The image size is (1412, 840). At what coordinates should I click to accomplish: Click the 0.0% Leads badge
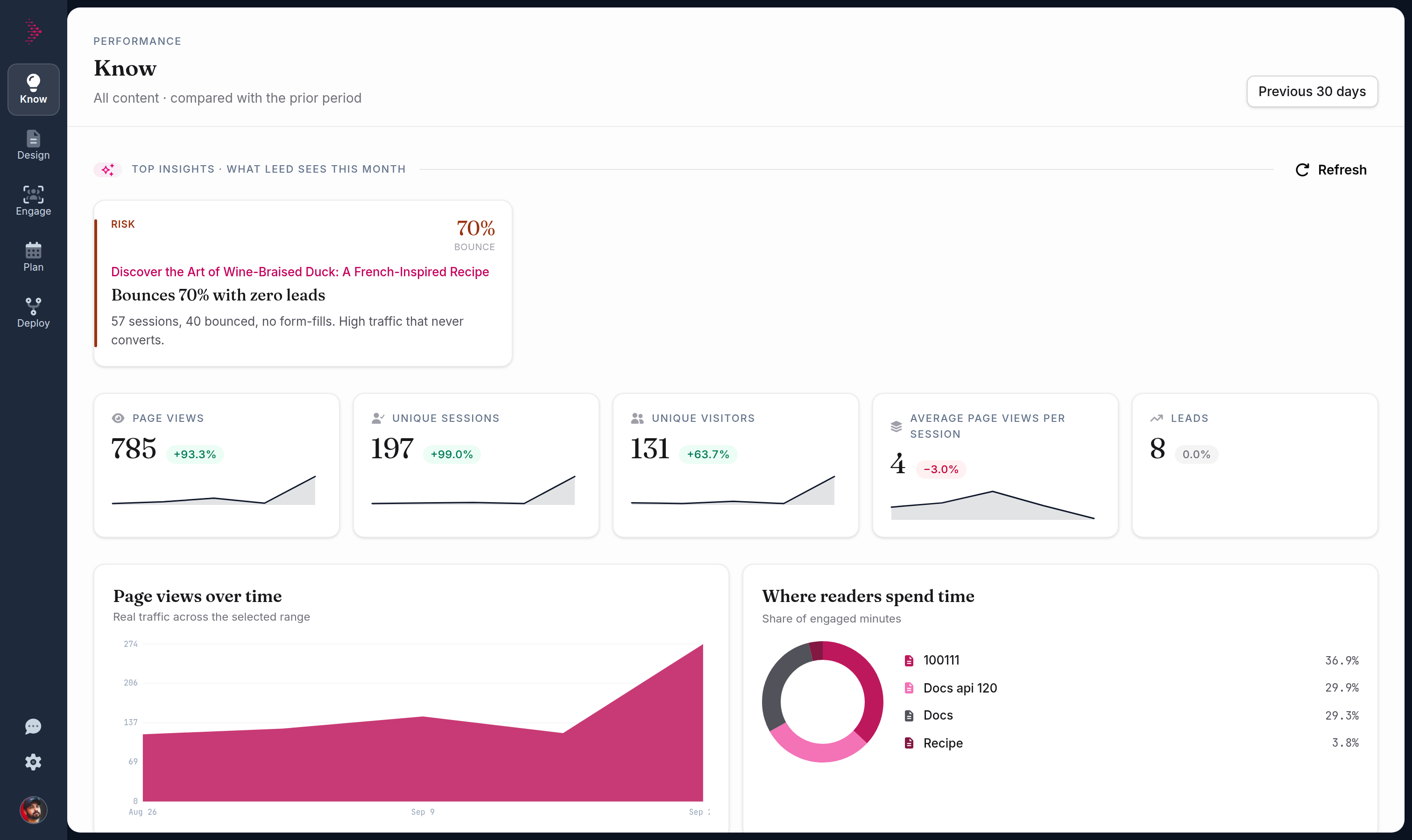click(x=1196, y=455)
